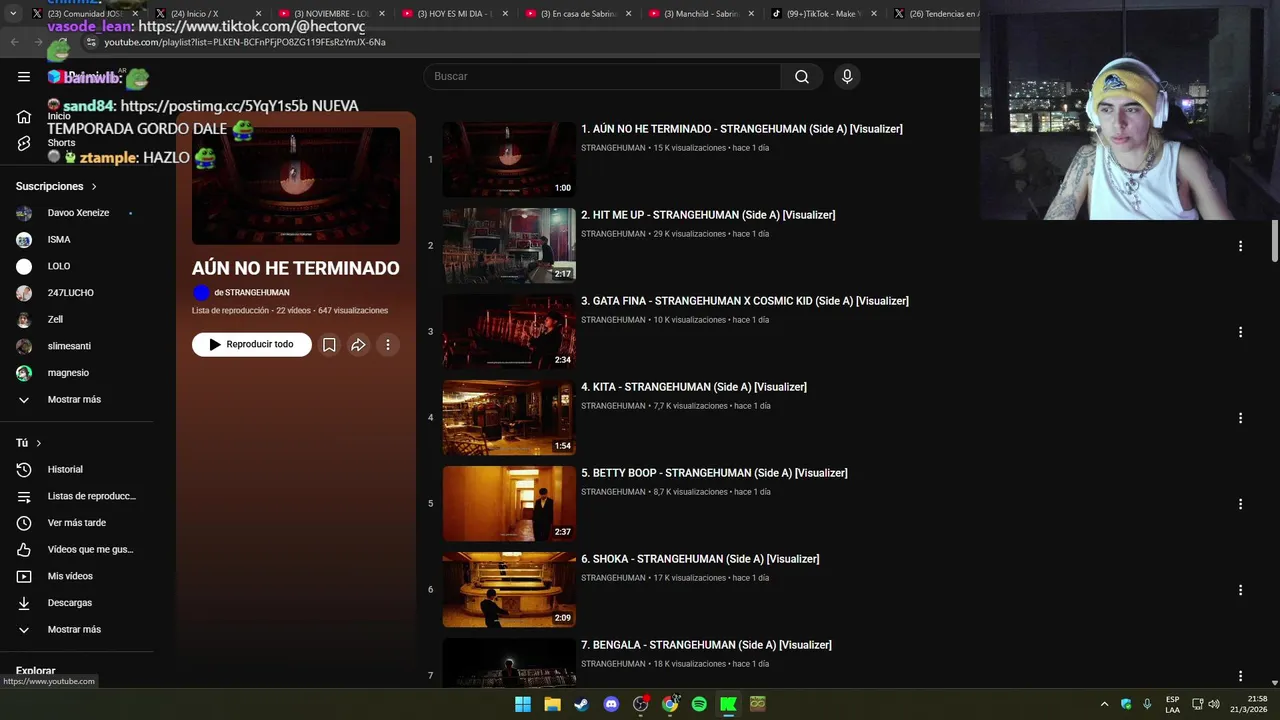Open File Explorer from the taskbar
The width and height of the screenshot is (1280, 720).
pos(552,704)
